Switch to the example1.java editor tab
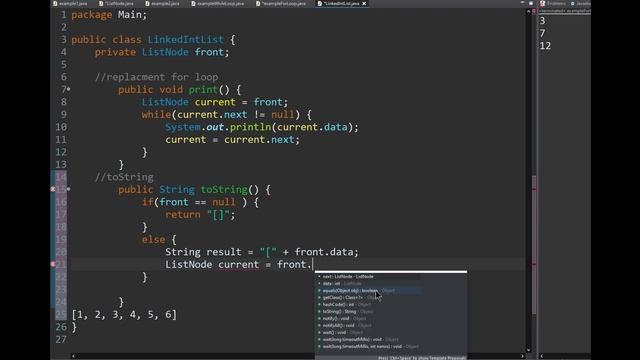 [69, 3]
